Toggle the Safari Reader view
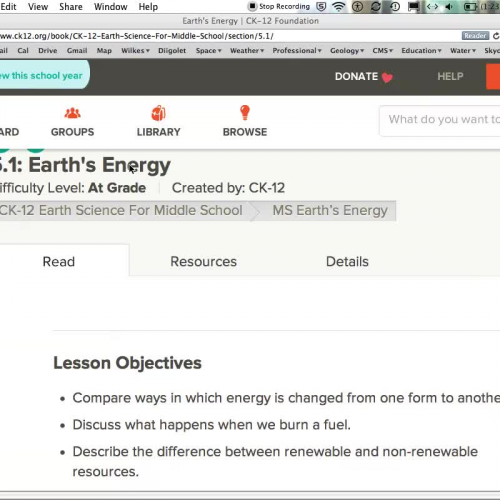The image size is (500, 500). (x=475, y=36)
